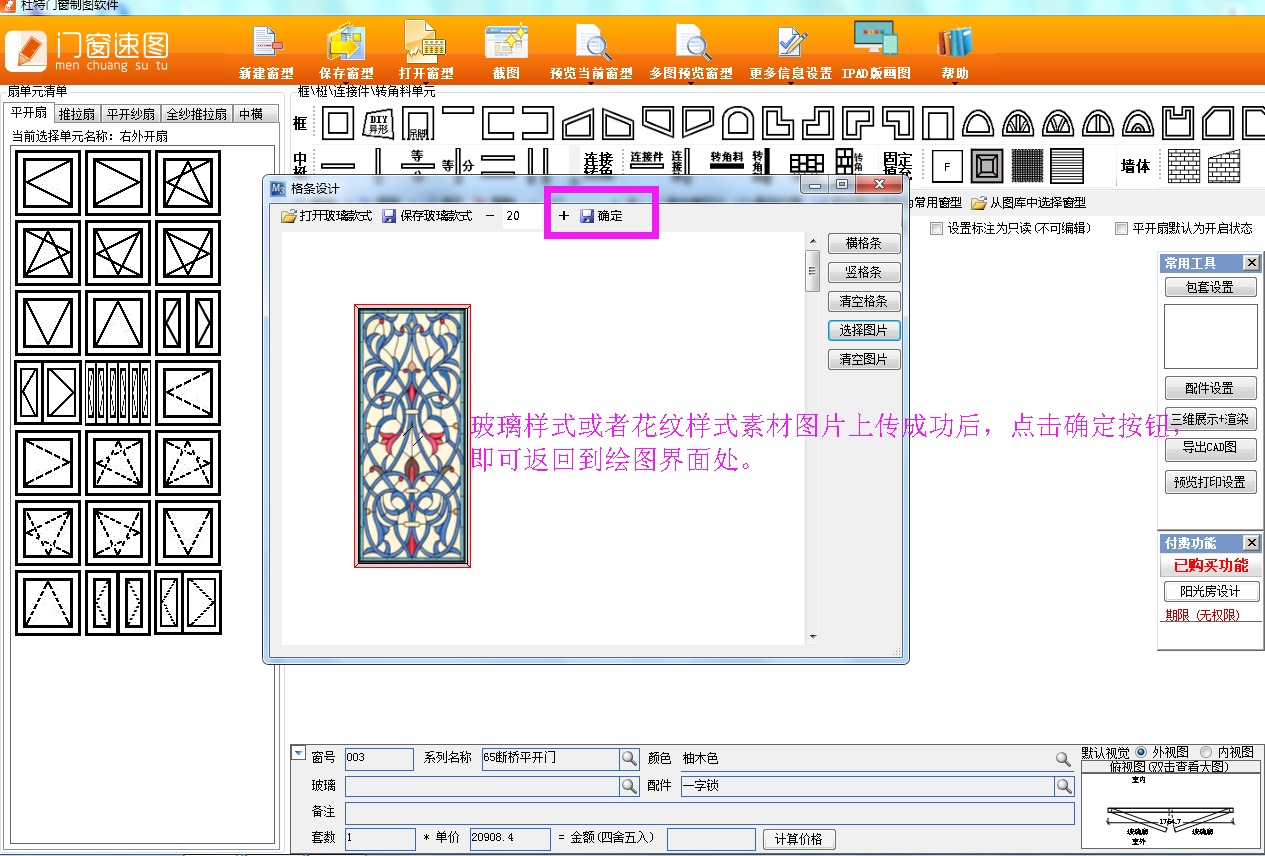Click the 选择图片 button
The width and height of the screenshot is (1265, 856).
(864, 330)
